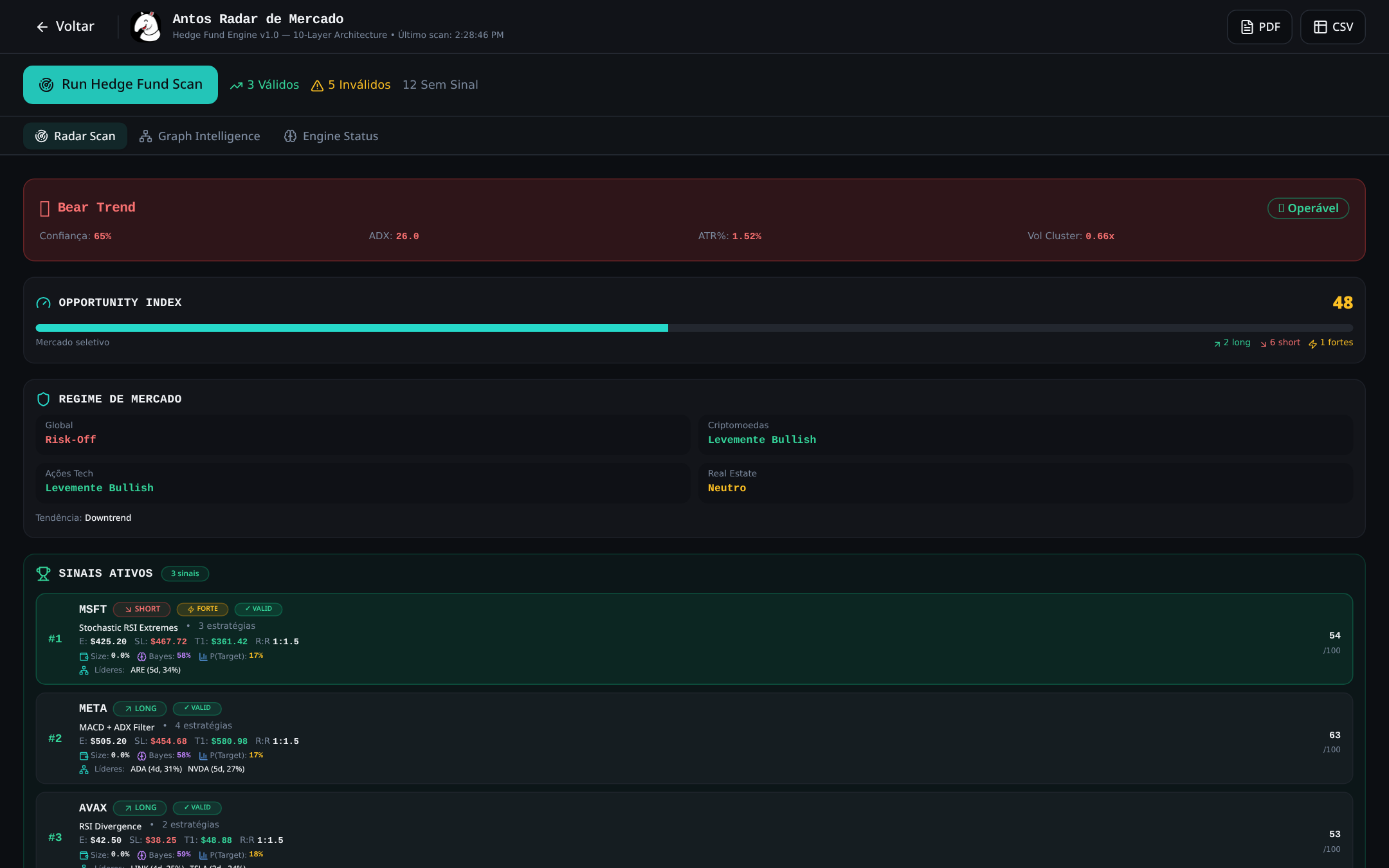Click the Opportunity Index progress bar
The width and height of the screenshot is (1389, 868).
pyautogui.click(x=694, y=328)
